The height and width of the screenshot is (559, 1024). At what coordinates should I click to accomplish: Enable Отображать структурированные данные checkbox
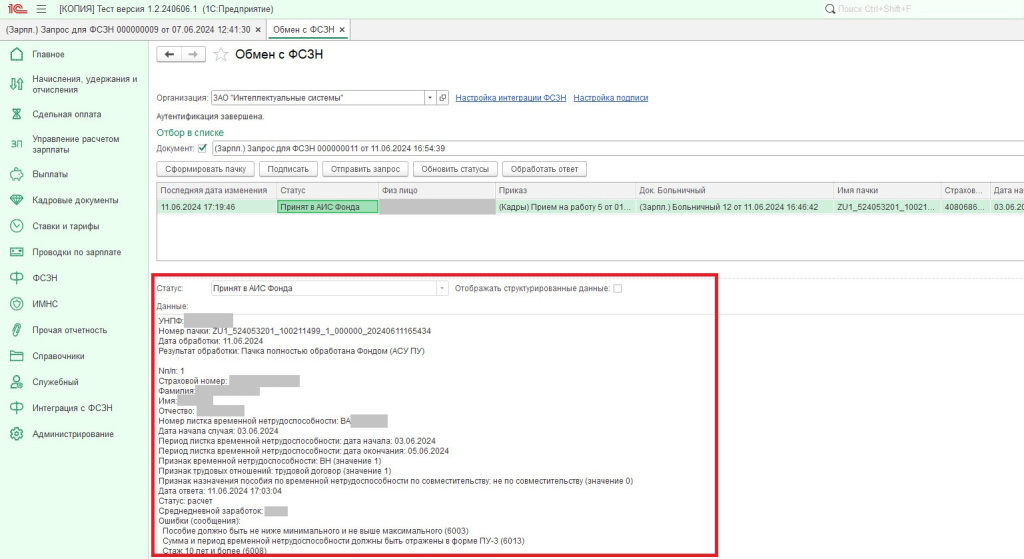tap(617, 289)
